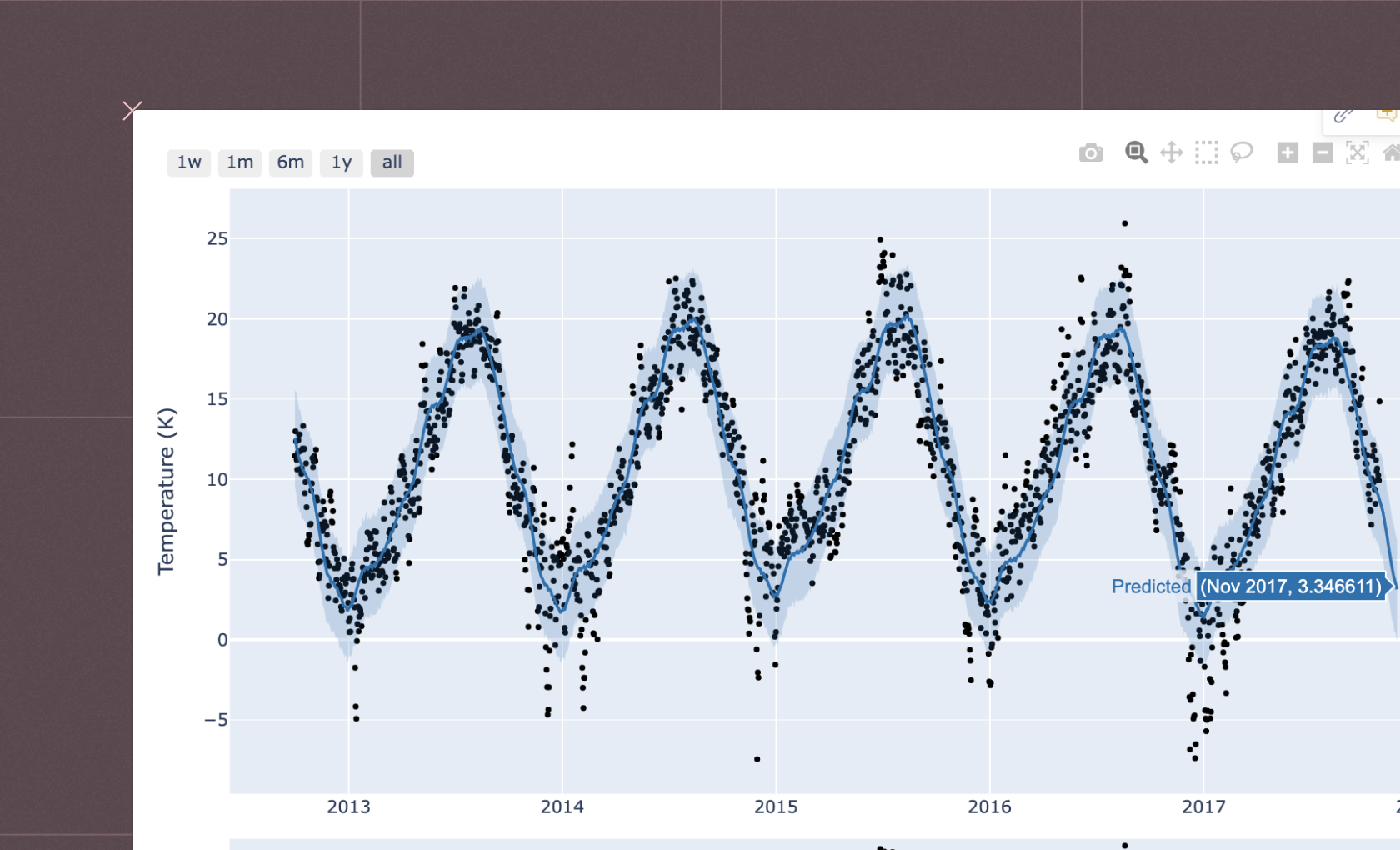Activate the zoom tool in the modebar
Viewport: 1400px width, 850px height.
1135,153
